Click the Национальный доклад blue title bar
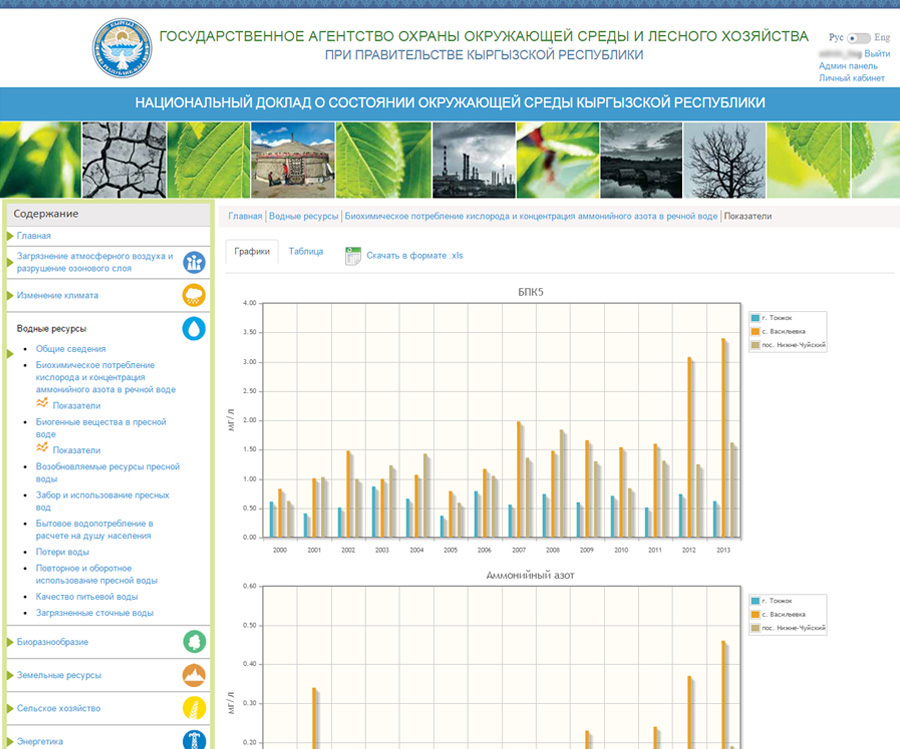Screen dimensions: 900x749 coord(450,103)
